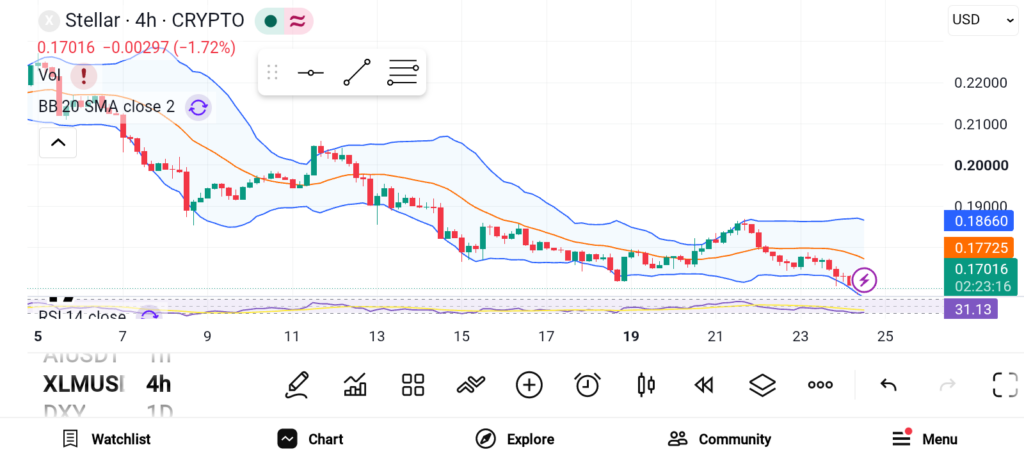Click the 0.20000 price axis level

982,165
